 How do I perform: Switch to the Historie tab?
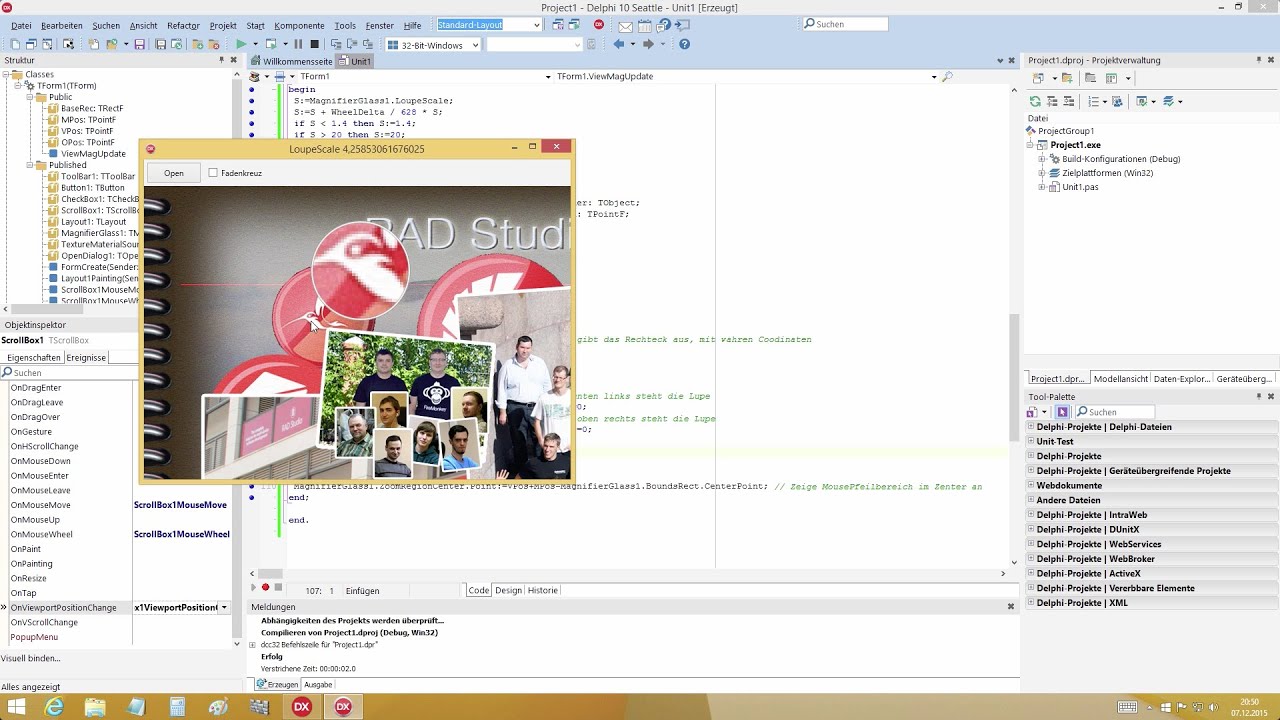(x=543, y=590)
